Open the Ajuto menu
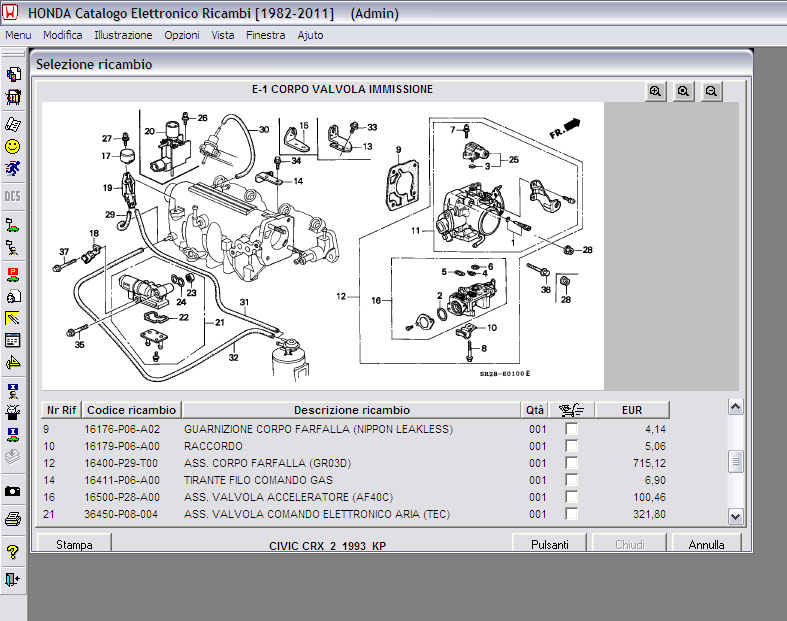787x621 pixels. pos(310,35)
